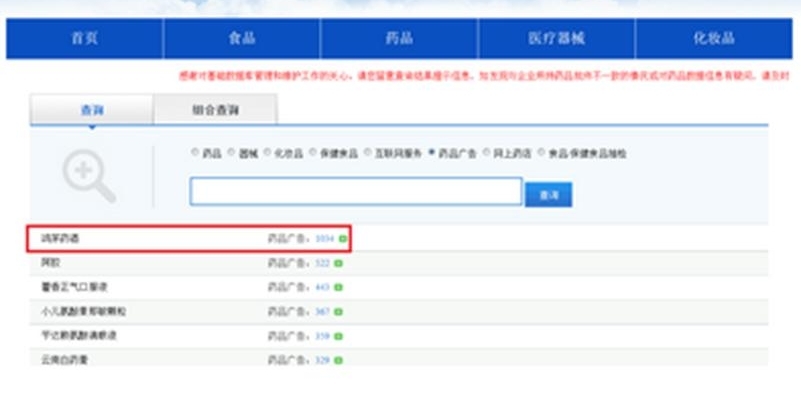Select the 查询 tab

92,109
